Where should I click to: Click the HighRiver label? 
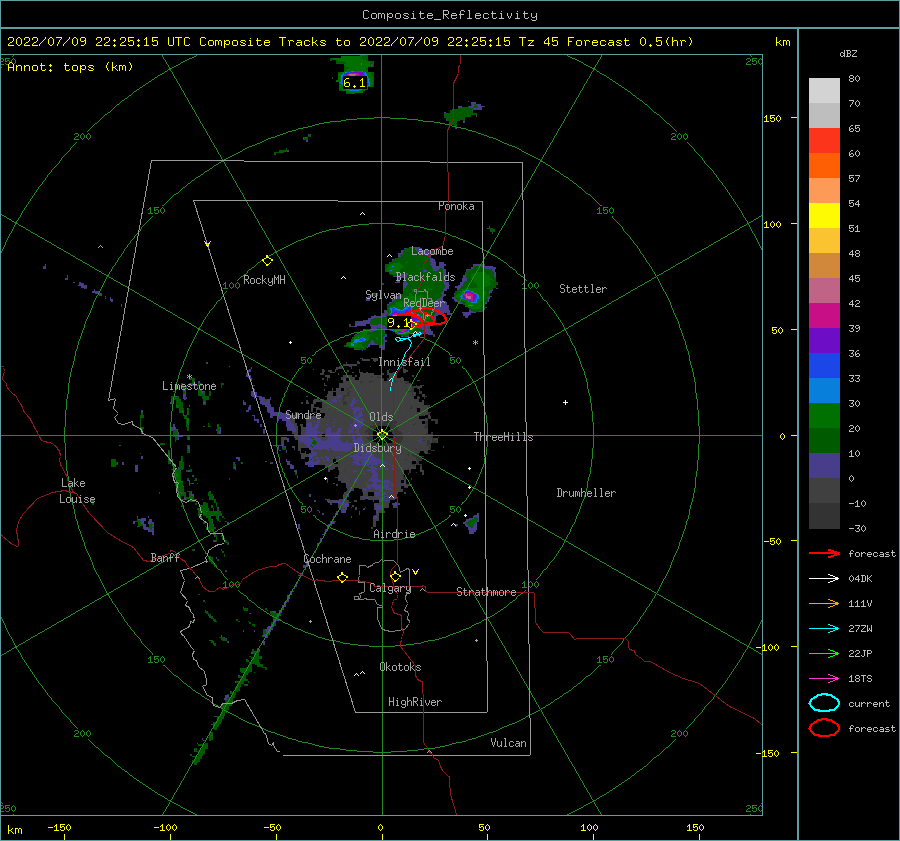pyautogui.click(x=415, y=702)
